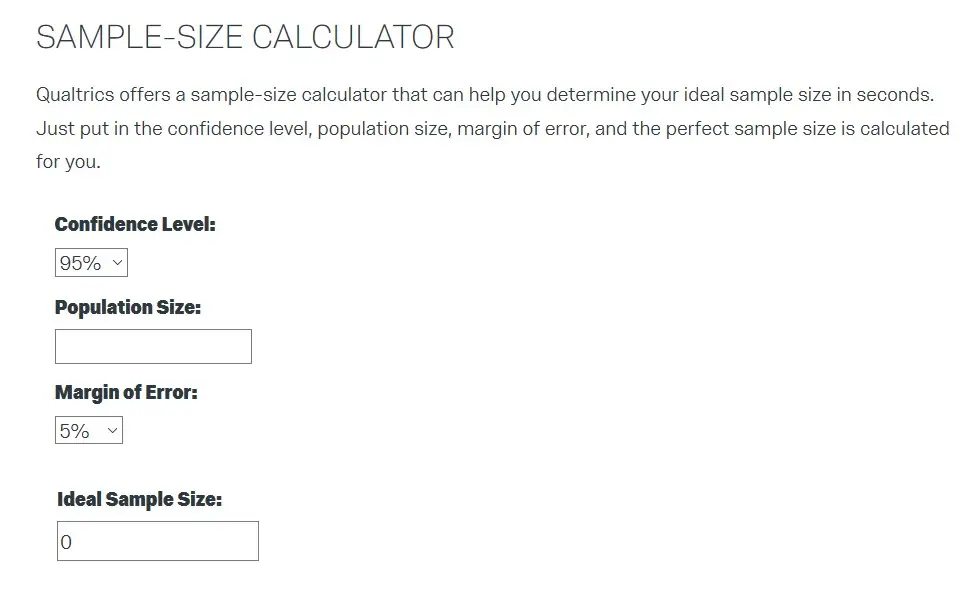Image resolution: width=965 pixels, height=595 pixels.
Task: Focus the Population Size input field
Action: coord(153,346)
